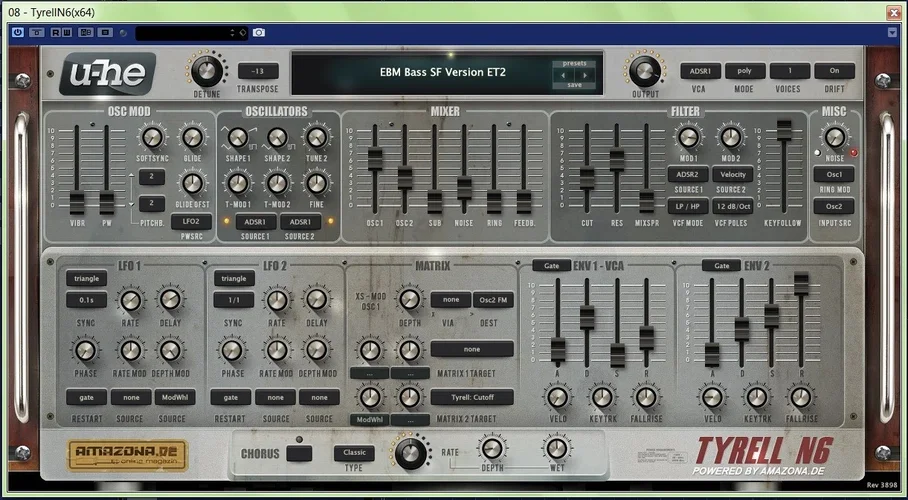Click the previous preset arrow
Screen dimensions: 908x500
pyautogui.click(x=561, y=74)
